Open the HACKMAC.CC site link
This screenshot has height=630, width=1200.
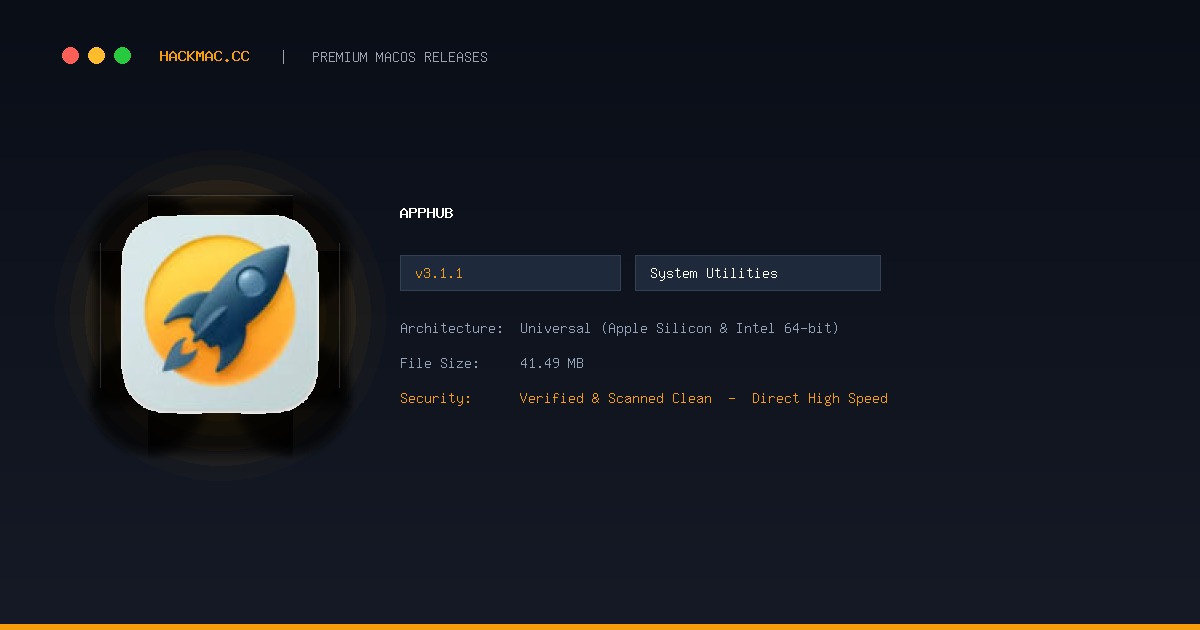click(204, 57)
